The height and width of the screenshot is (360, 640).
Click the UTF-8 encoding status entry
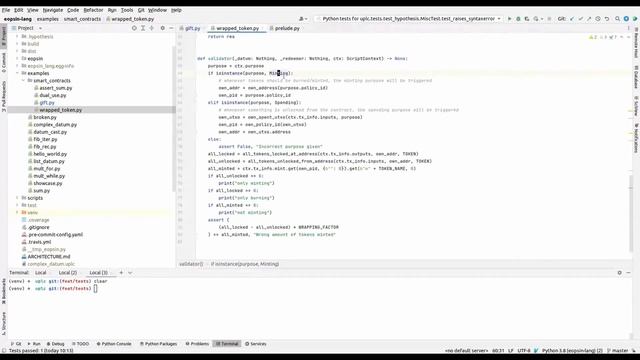pos(524,351)
